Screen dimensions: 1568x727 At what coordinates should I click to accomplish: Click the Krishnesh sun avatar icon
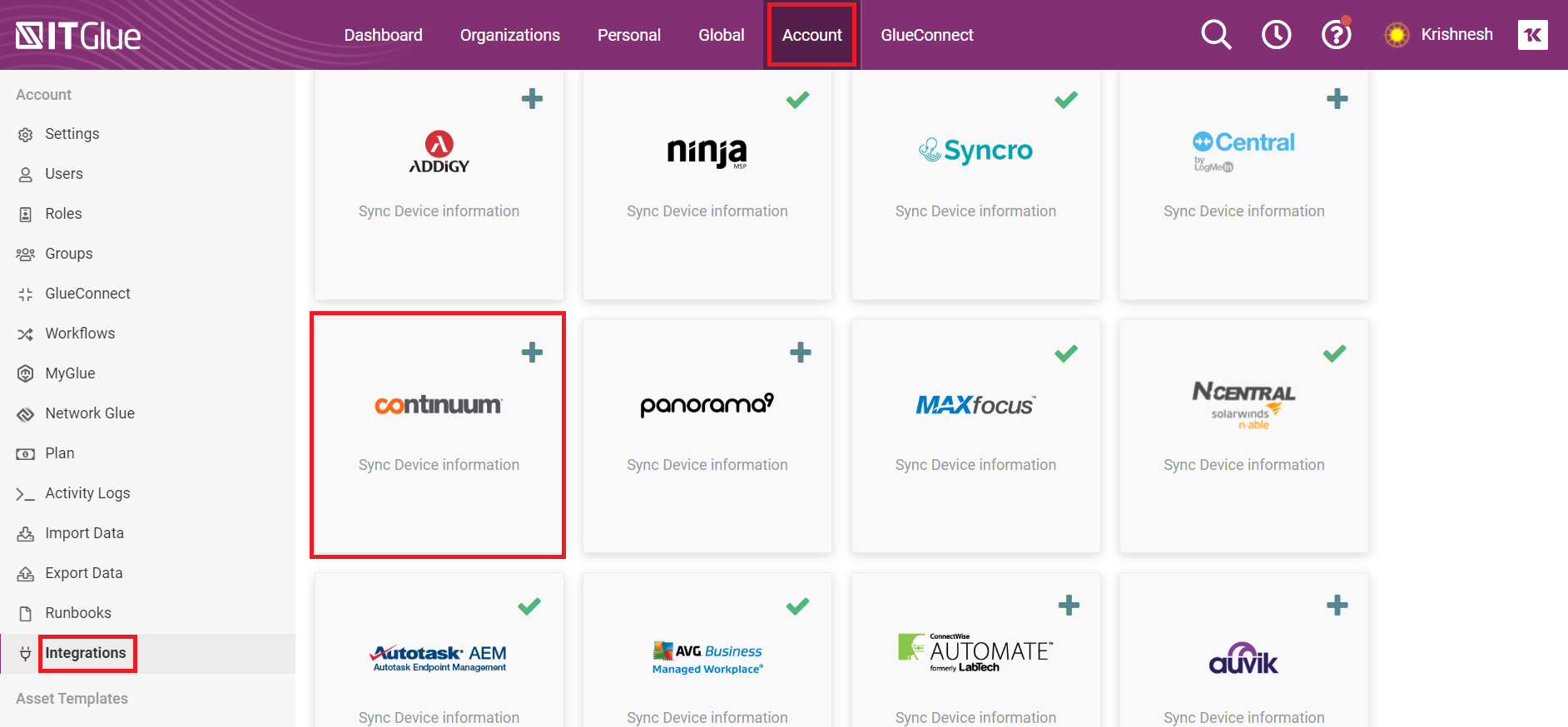click(1397, 35)
